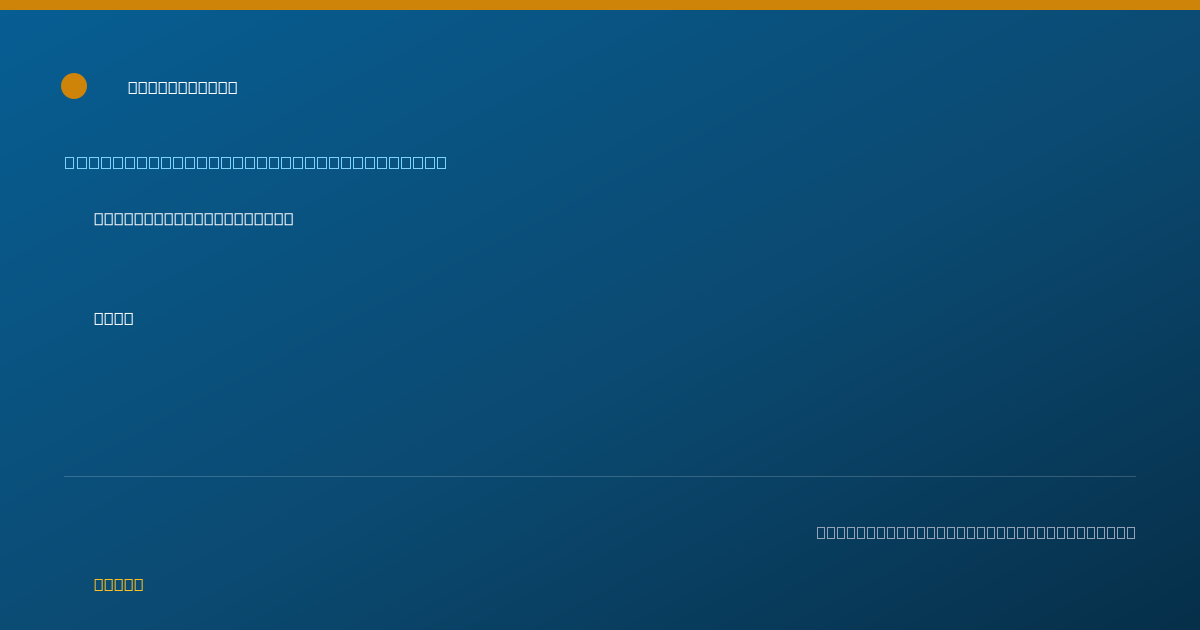1200x630 pixels.
Task: Click the short four-character white label
Action: (x=114, y=318)
